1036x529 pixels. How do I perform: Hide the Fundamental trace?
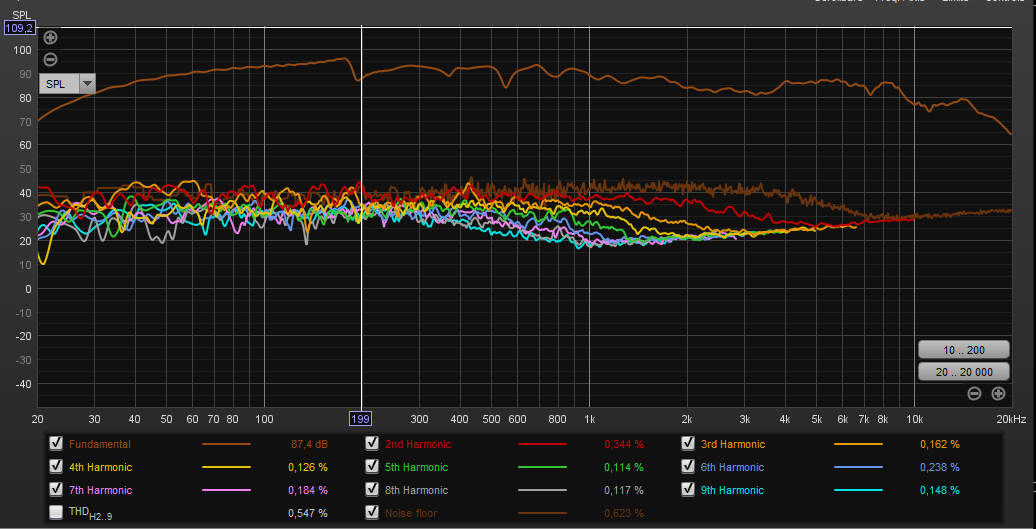[56, 443]
